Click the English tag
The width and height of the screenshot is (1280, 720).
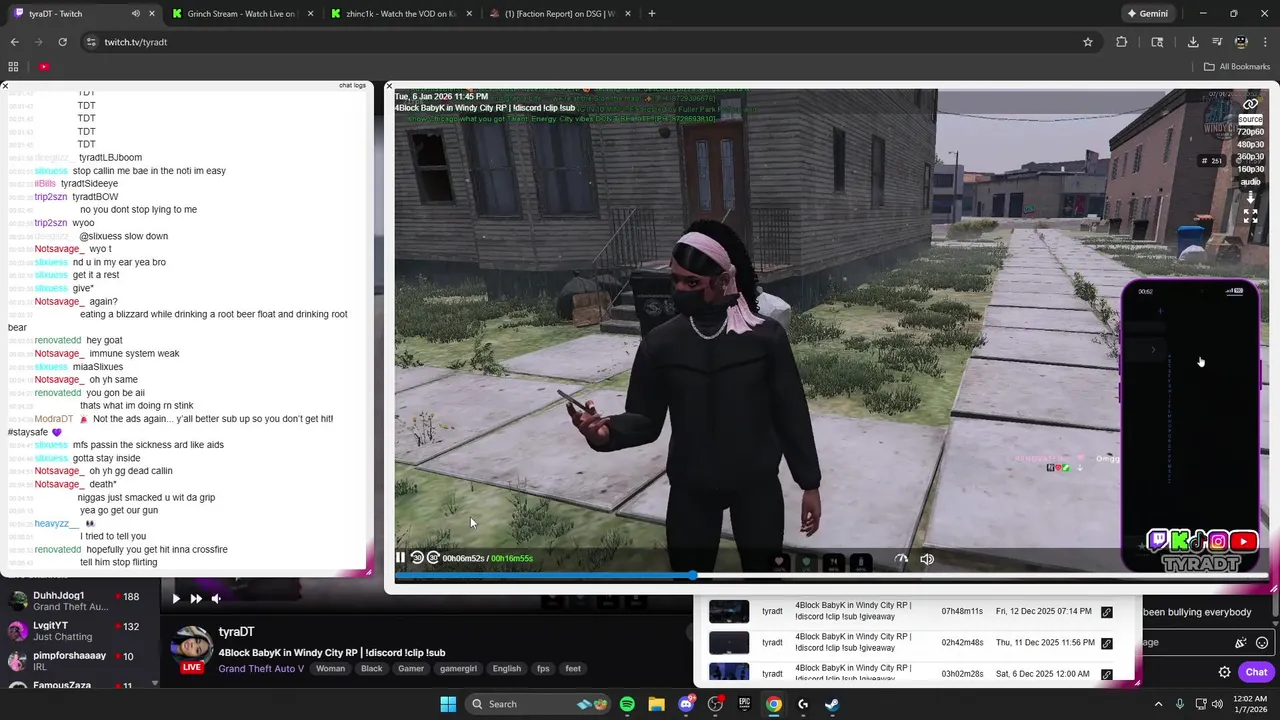[x=507, y=668]
